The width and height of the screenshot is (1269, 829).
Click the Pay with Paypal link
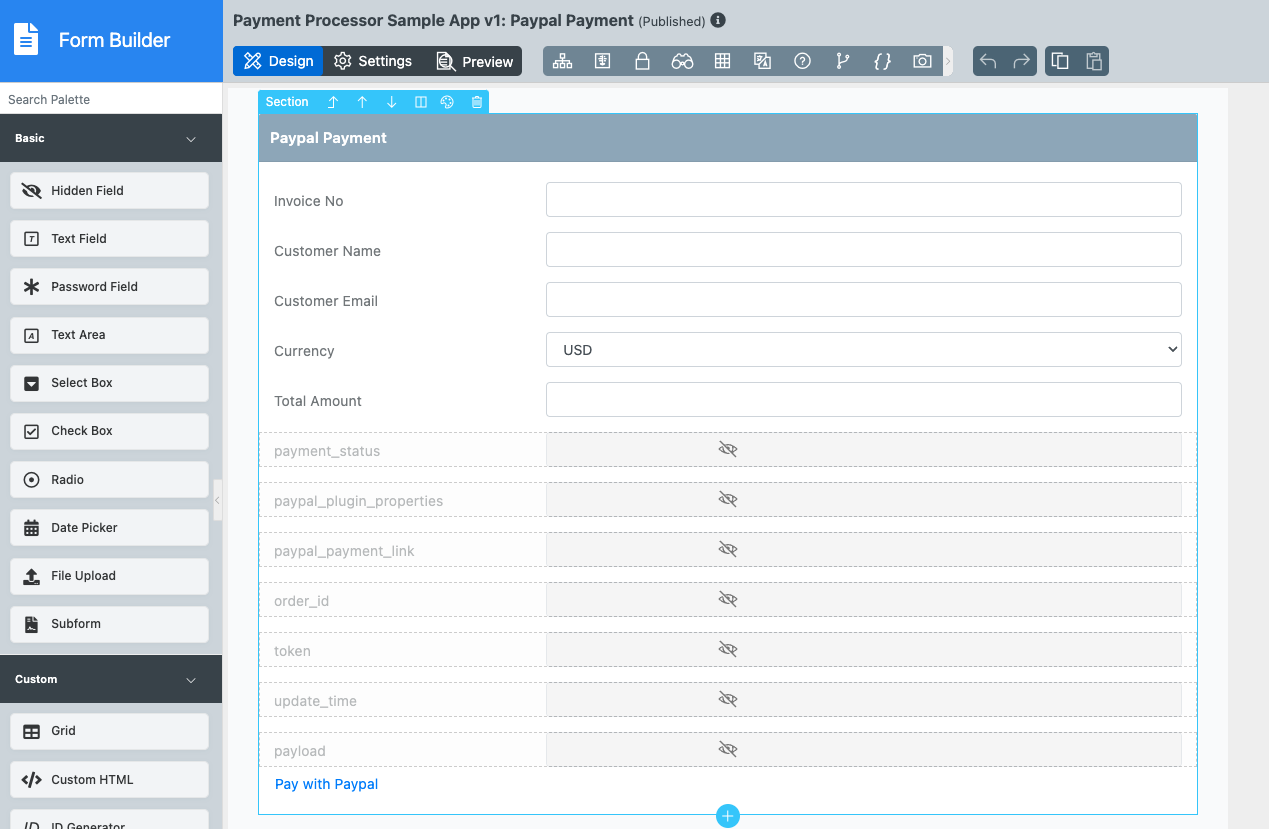click(326, 784)
